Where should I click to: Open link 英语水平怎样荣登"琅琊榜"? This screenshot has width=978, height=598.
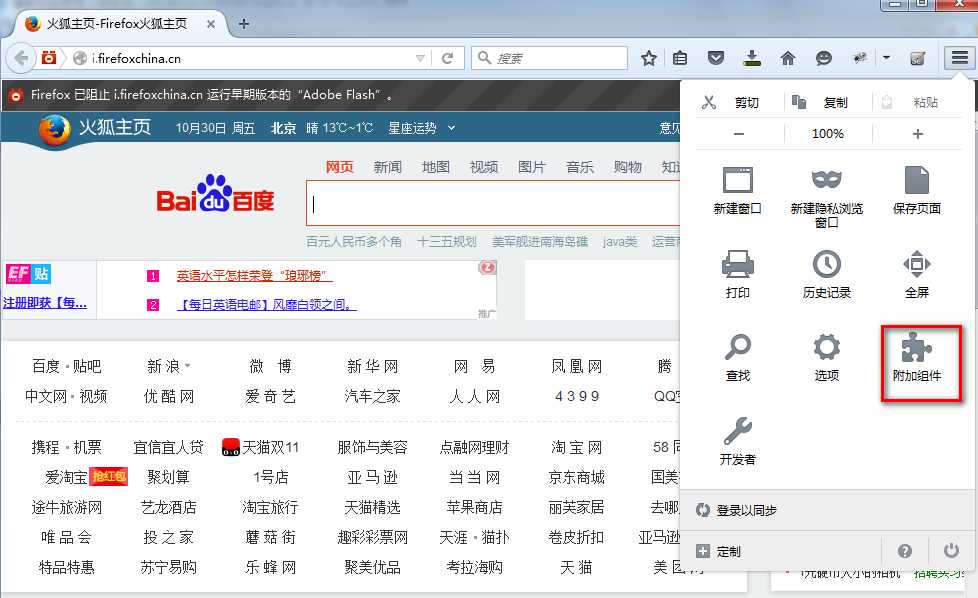tap(254, 275)
